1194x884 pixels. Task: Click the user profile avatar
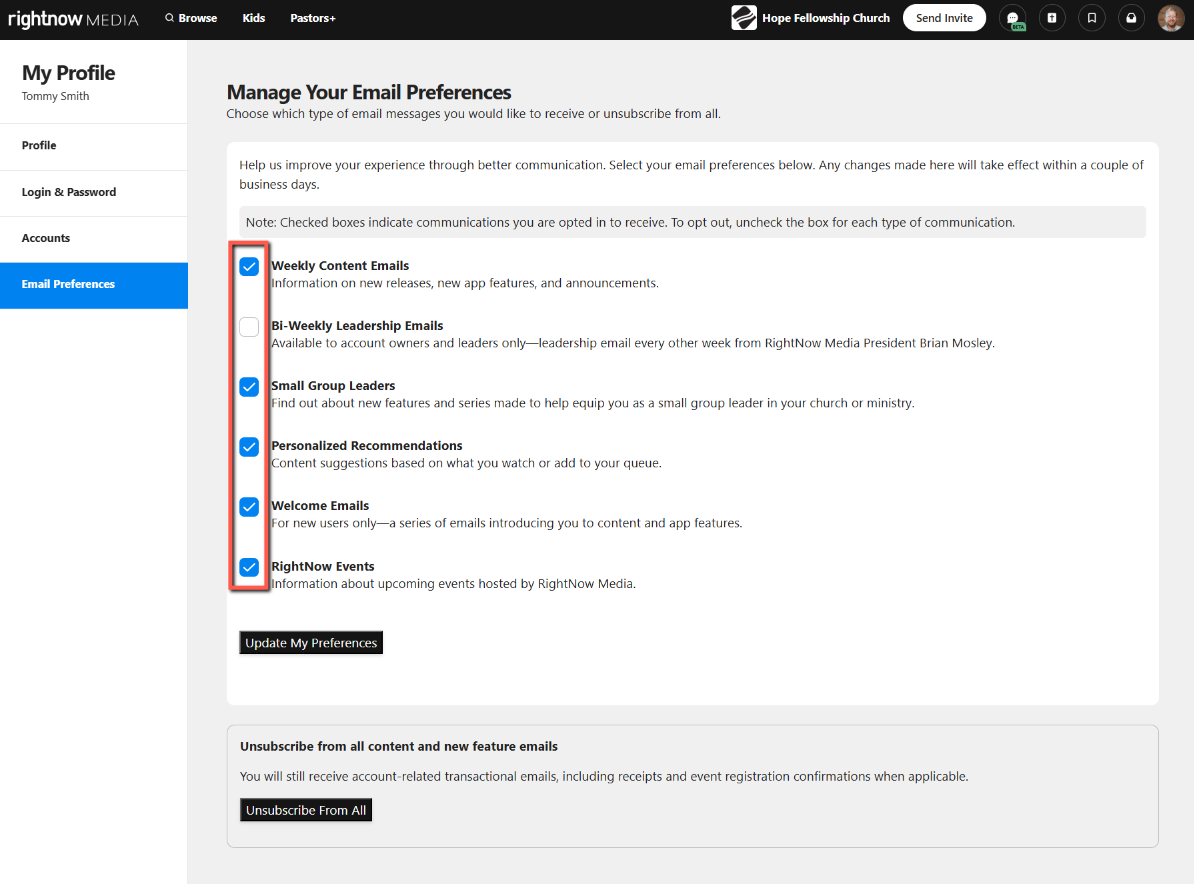[x=1171, y=18]
